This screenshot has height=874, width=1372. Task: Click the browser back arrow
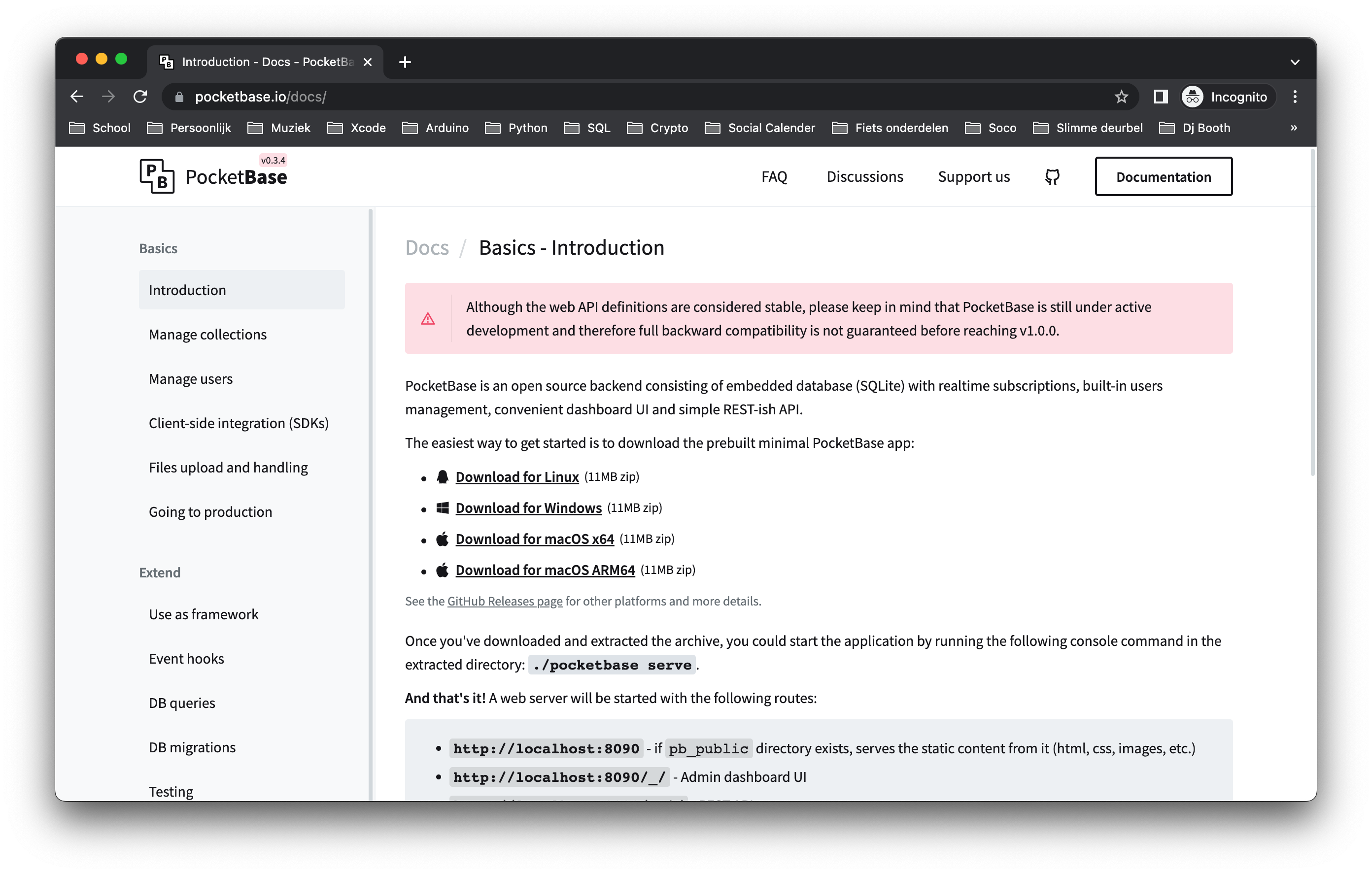click(77, 96)
